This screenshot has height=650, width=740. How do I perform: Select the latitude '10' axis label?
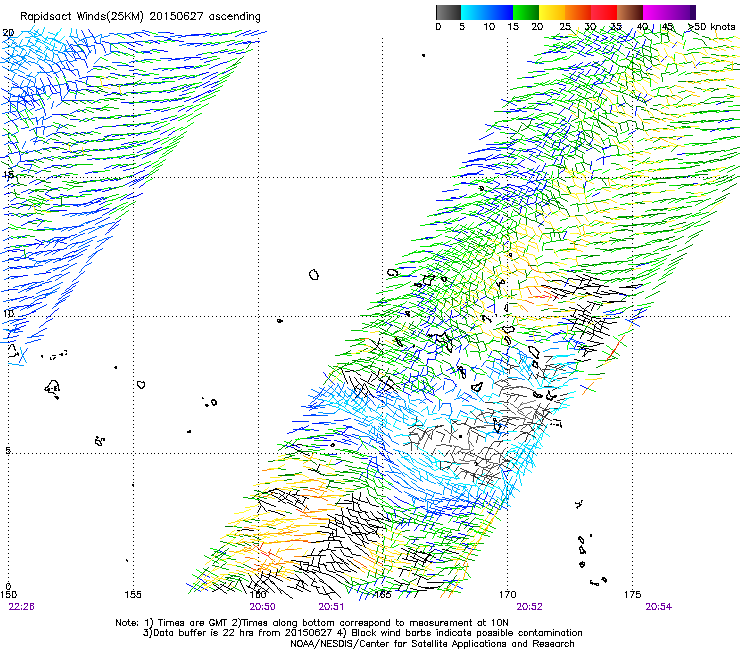pyautogui.click(x=8, y=313)
